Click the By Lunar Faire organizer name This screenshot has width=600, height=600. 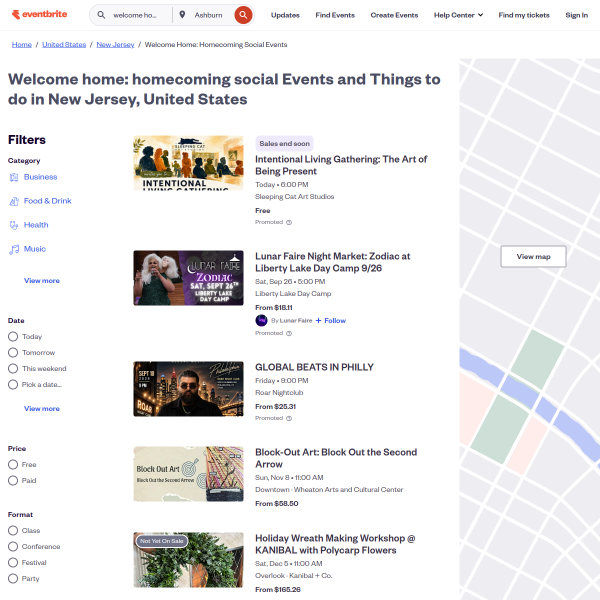[292, 321]
